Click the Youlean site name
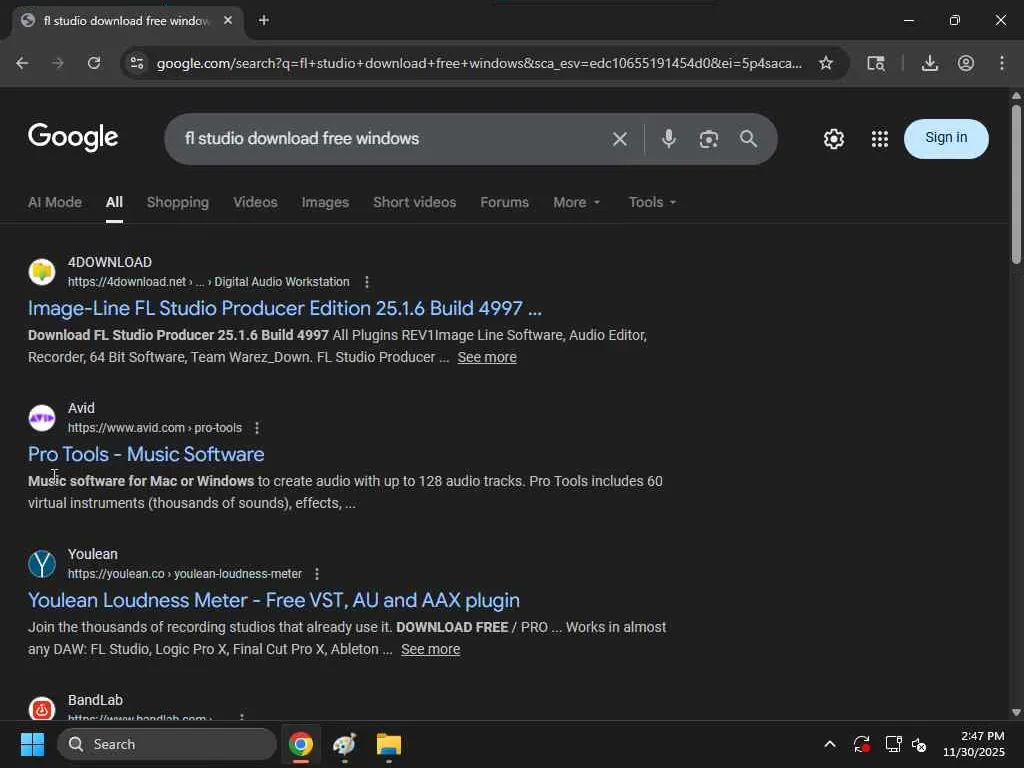 coord(93,554)
